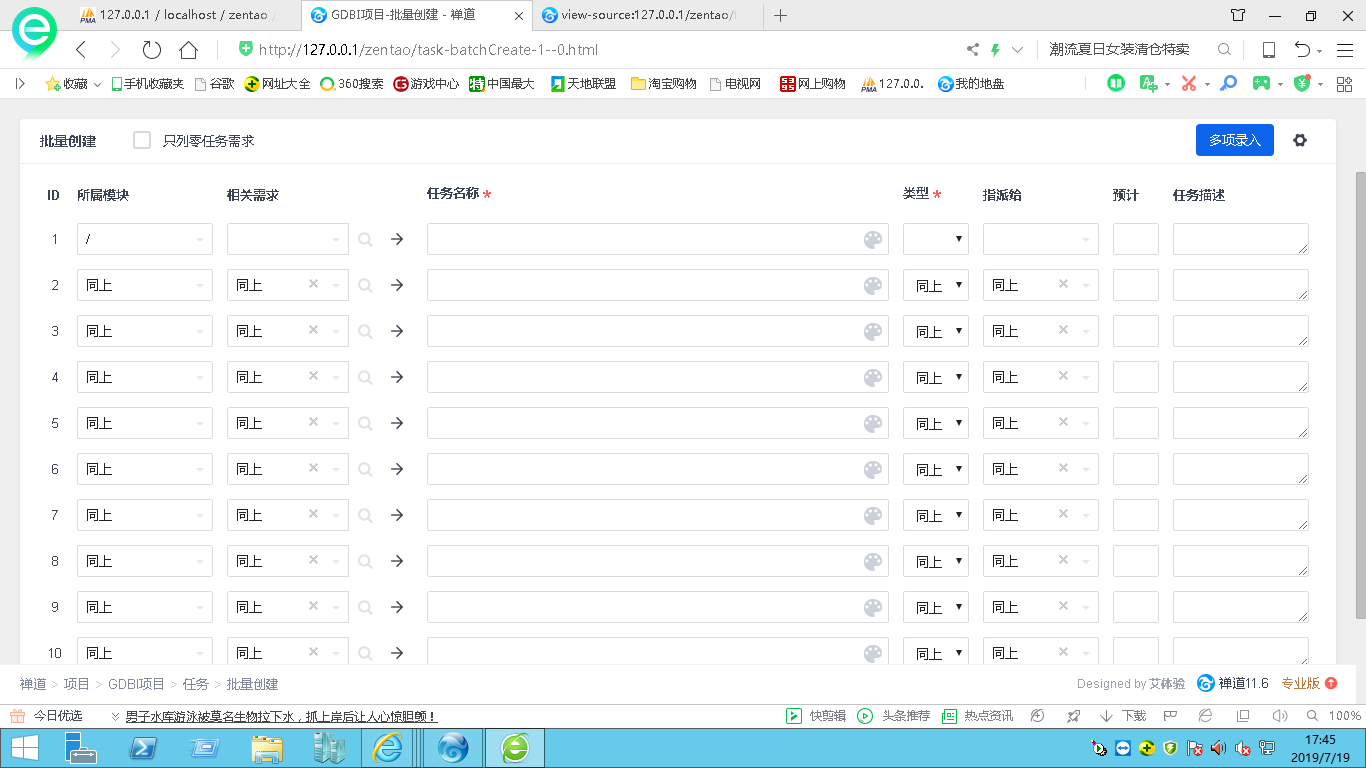The height and width of the screenshot is (768, 1366).
Task: Select the GDBI项目-批量创建 - 禅道 tab
Action: [416, 15]
